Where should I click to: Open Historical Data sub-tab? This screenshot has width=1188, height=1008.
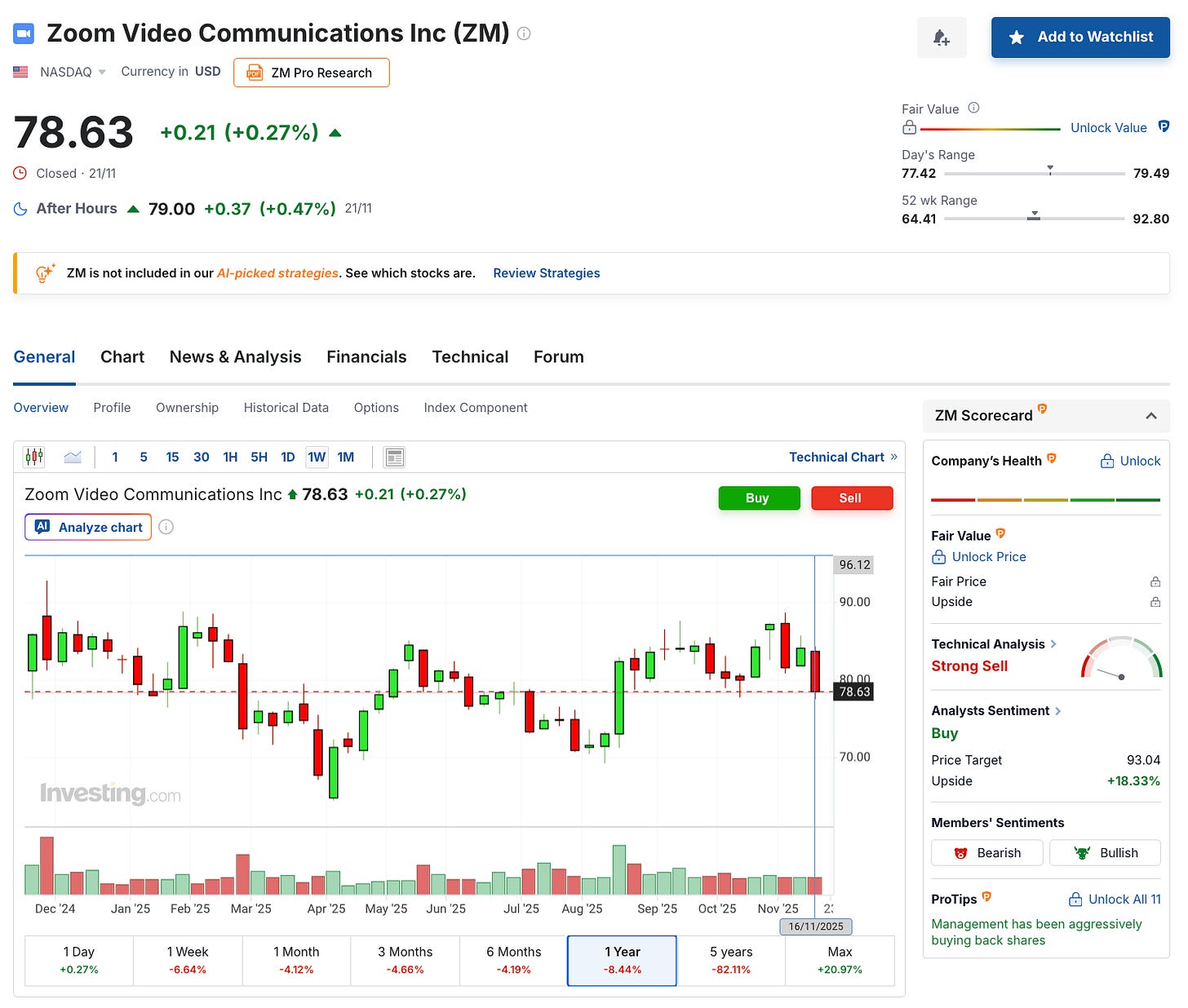[x=286, y=408]
